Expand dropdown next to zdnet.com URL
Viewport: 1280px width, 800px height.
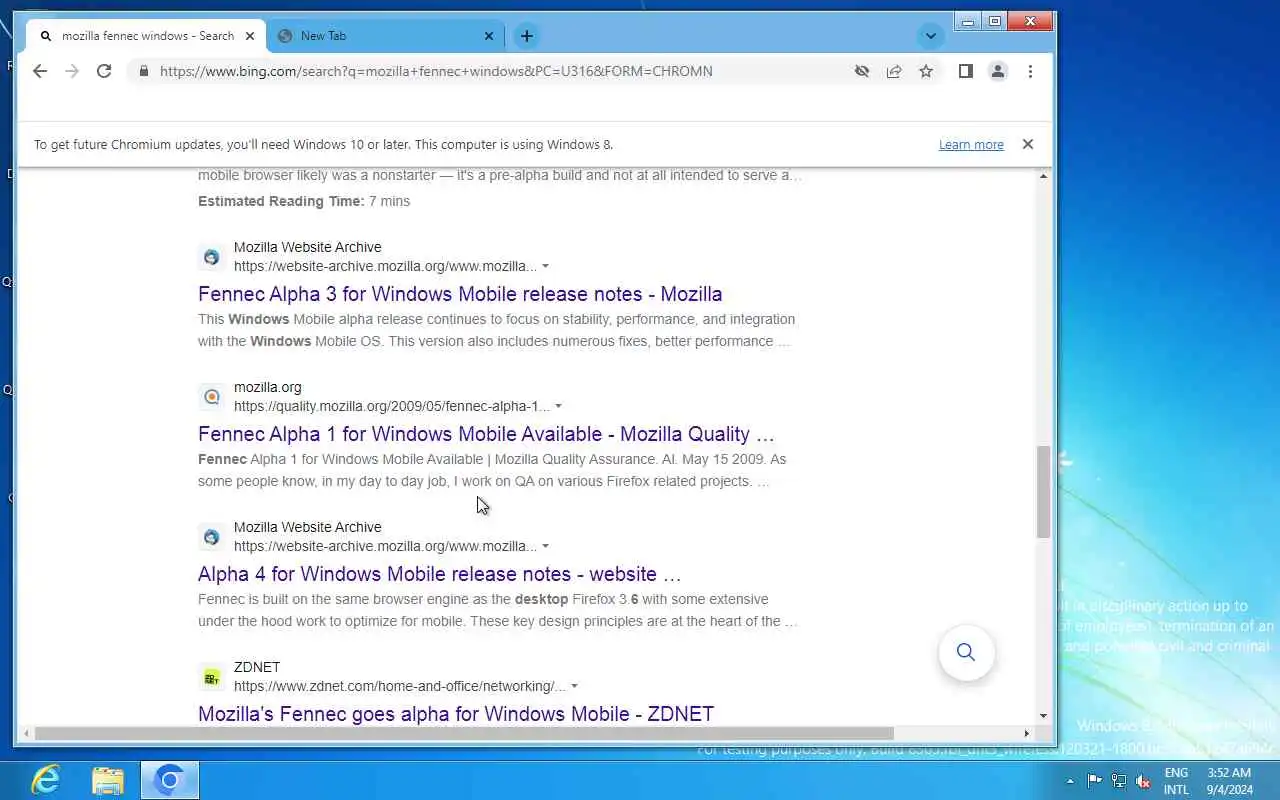pyautogui.click(x=574, y=687)
